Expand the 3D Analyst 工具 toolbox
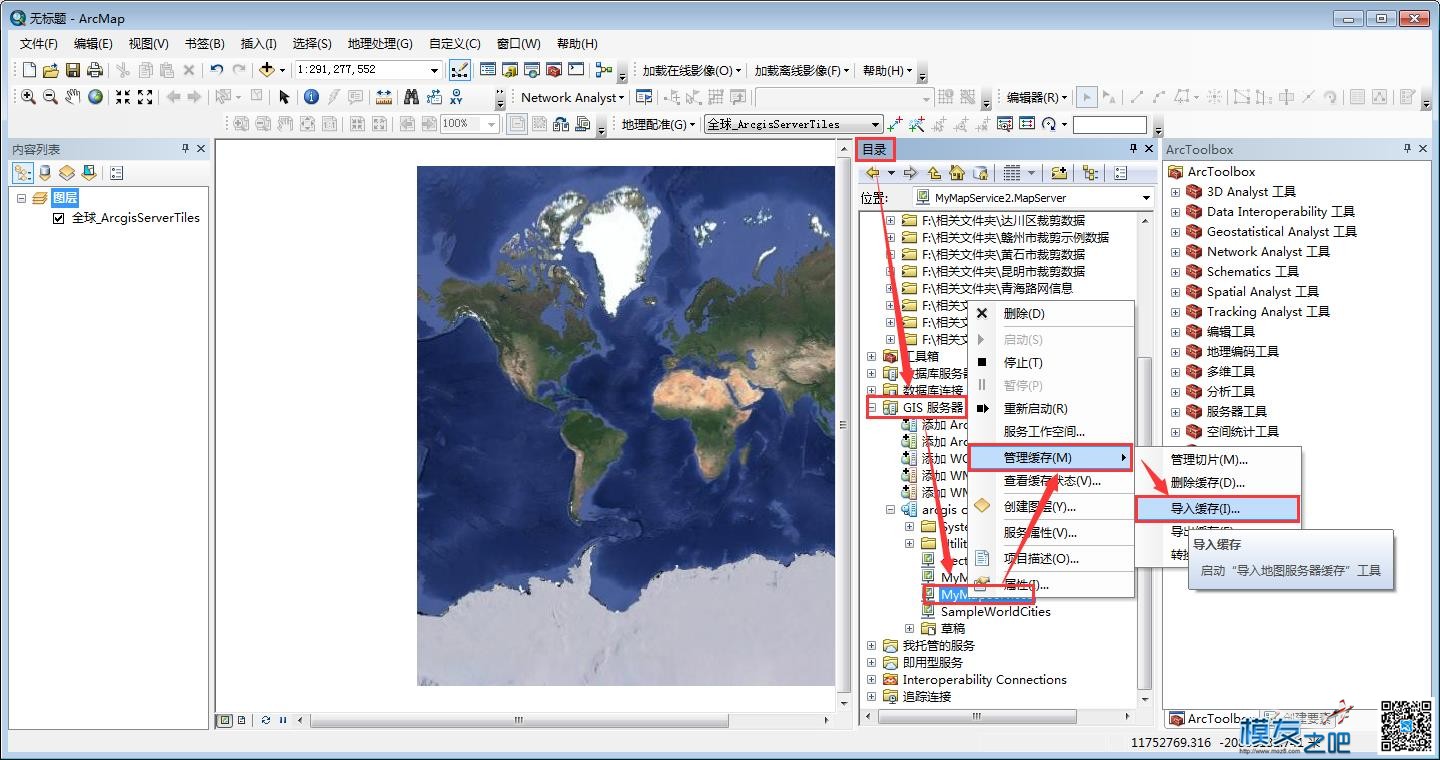This screenshot has width=1440, height=760. pyautogui.click(x=1176, y=192)
